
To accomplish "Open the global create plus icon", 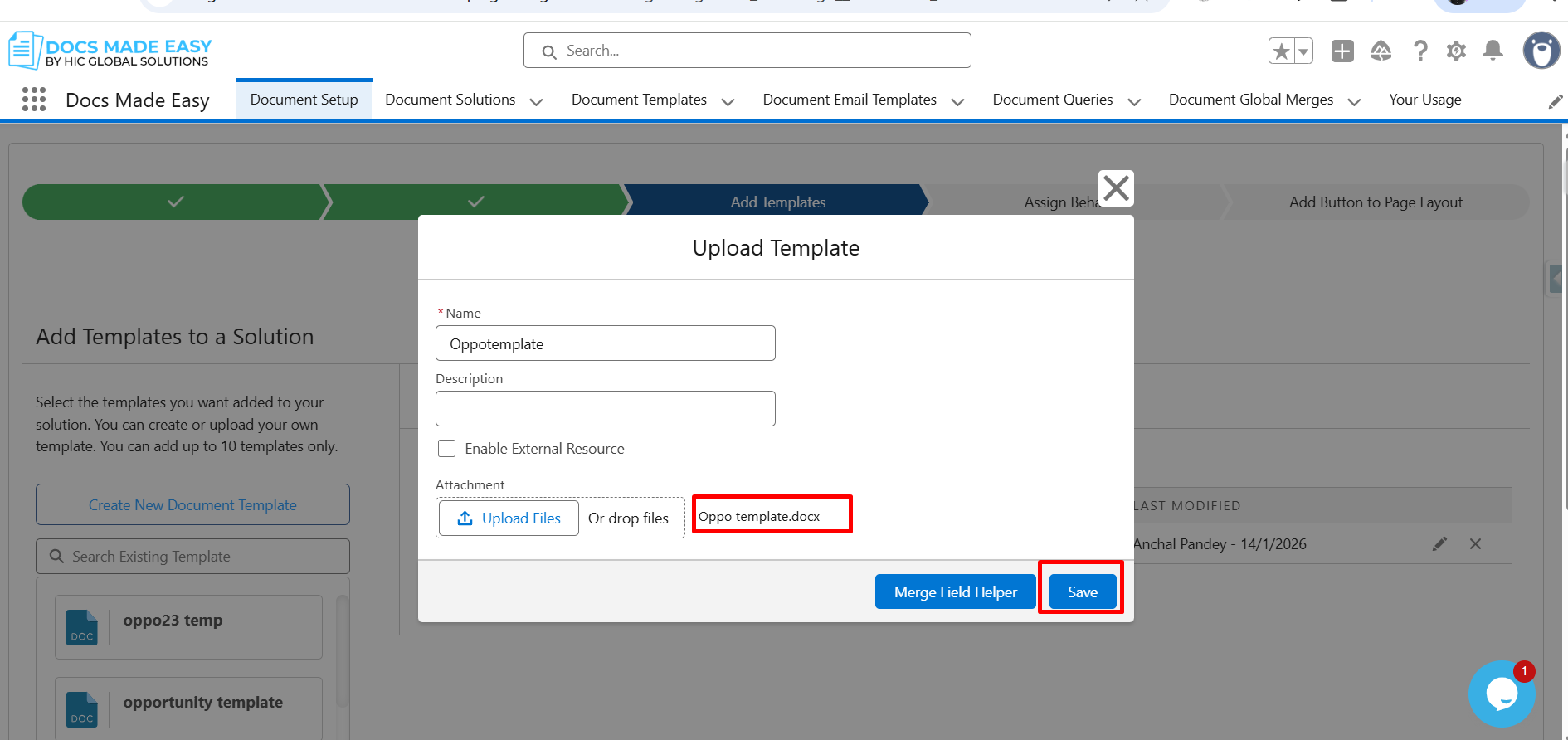I will coord(1342,51).
